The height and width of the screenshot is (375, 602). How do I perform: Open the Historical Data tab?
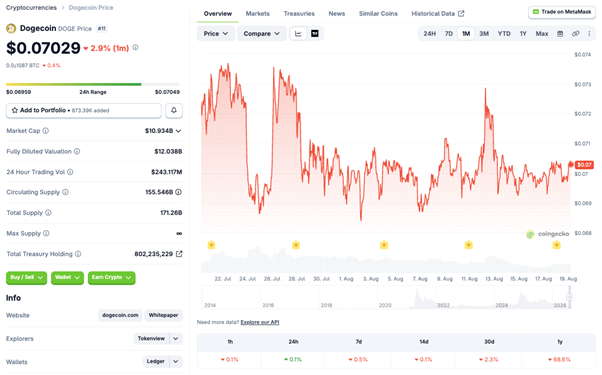[x=438, y=13]
